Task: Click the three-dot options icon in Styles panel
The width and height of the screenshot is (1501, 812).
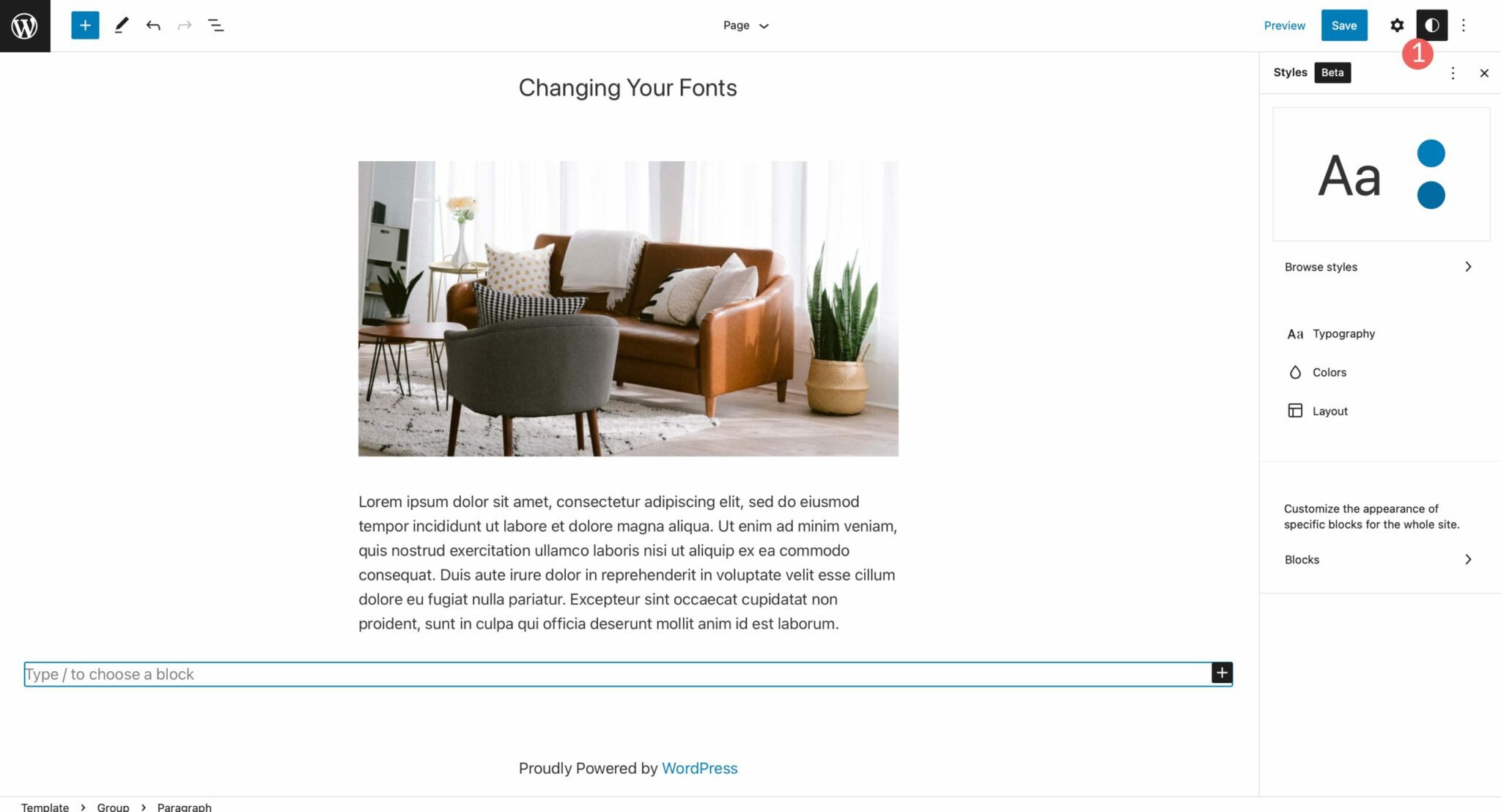Action: coord(1453,72)
